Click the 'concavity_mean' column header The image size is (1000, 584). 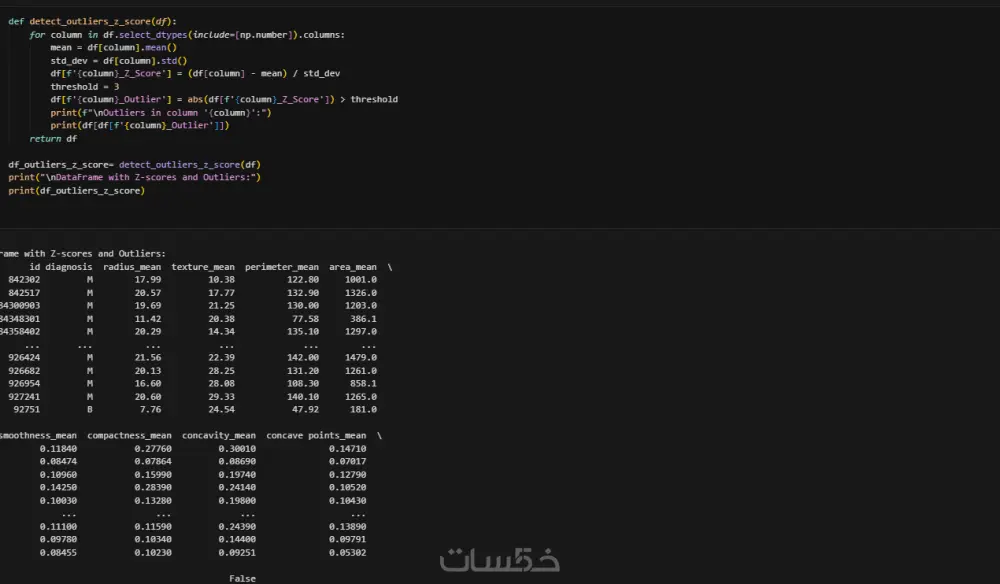(219, 436)
